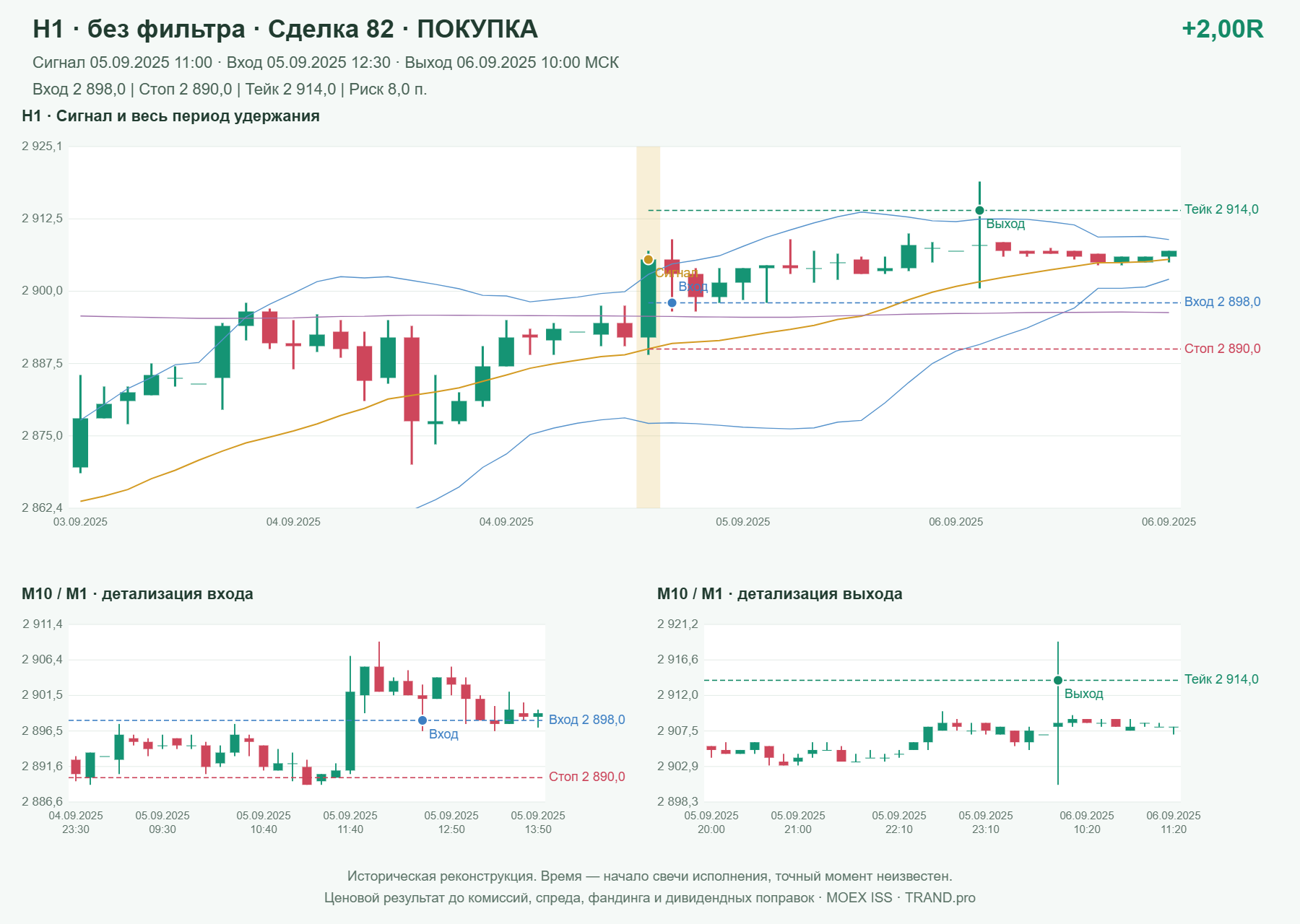The height and width of the screenshot is (924, 1300).
Task: Click the 'Риск 8,0 п.' parameters line
Action: (230, 90)
